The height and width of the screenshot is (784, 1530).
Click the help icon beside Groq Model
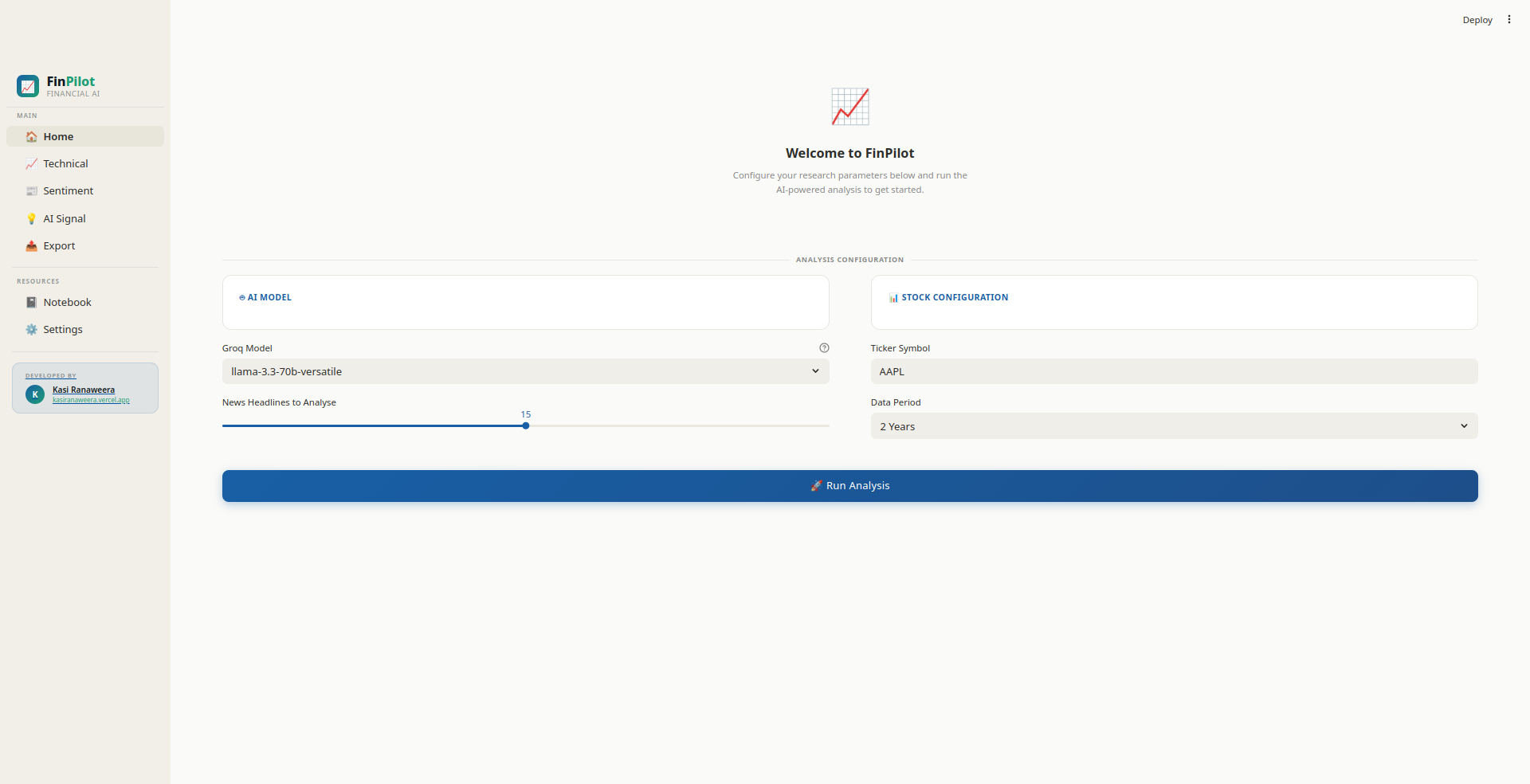click(x=824, y=348)
